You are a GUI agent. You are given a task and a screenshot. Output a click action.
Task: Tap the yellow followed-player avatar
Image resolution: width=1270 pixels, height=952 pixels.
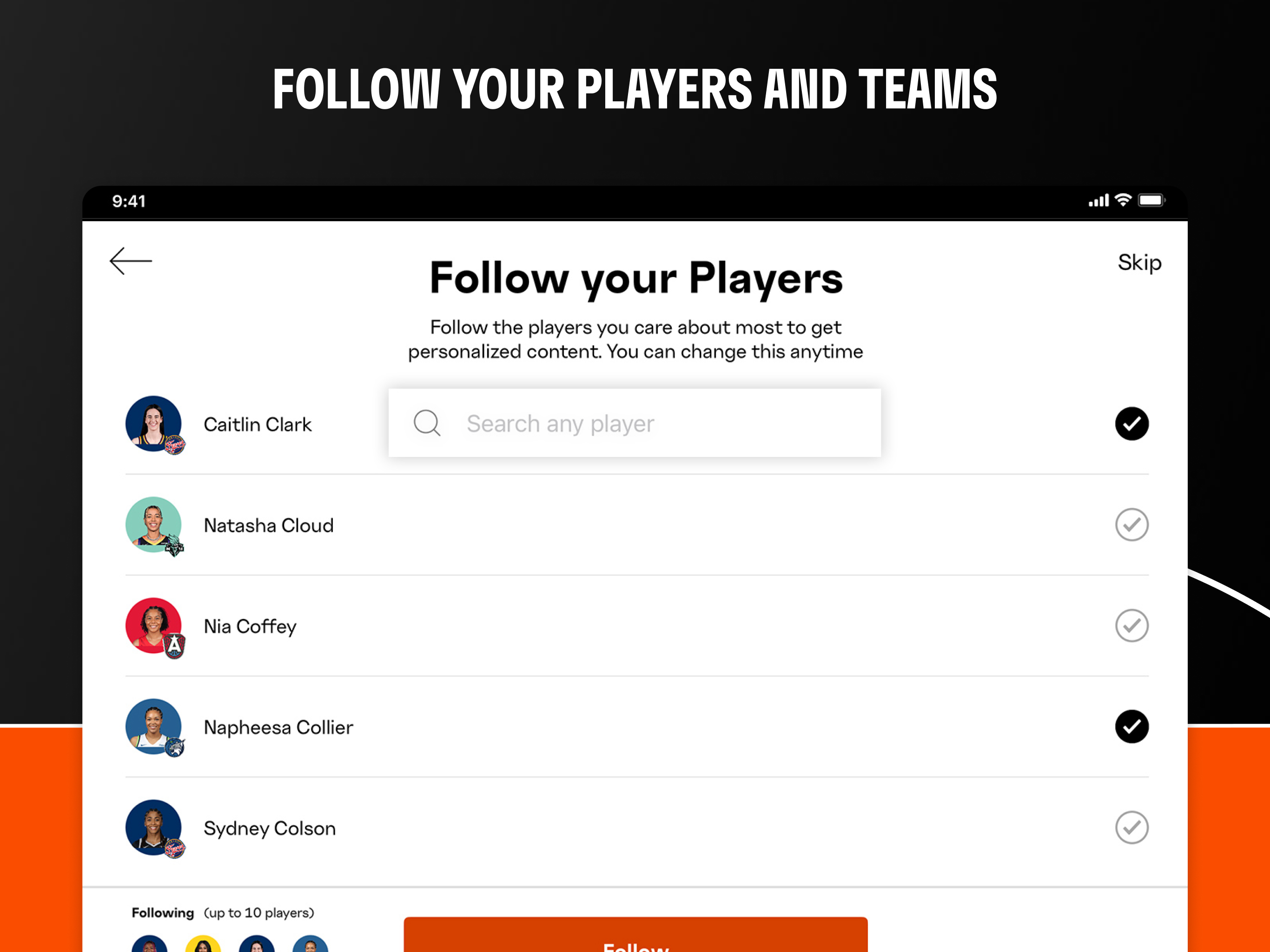[203, 944]
